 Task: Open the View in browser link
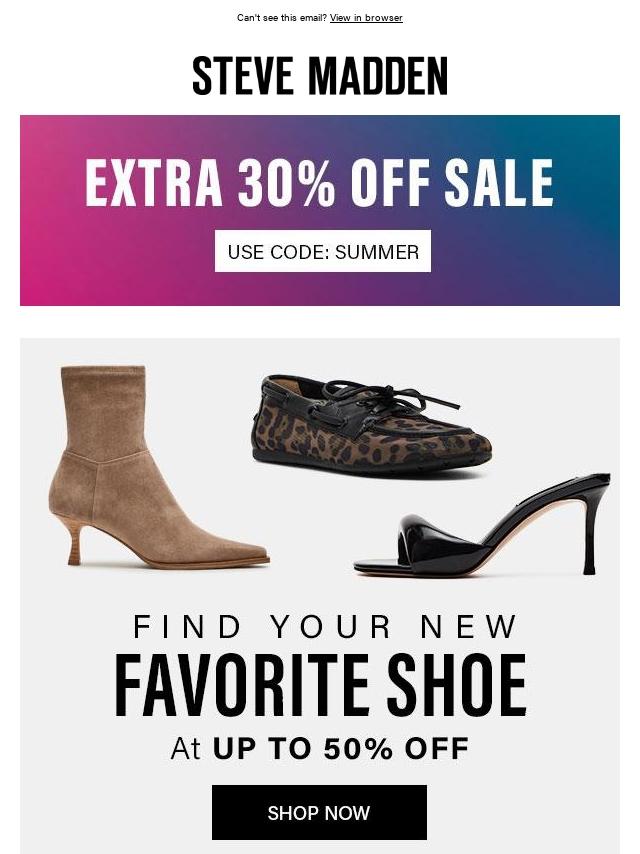pos(366,17)
